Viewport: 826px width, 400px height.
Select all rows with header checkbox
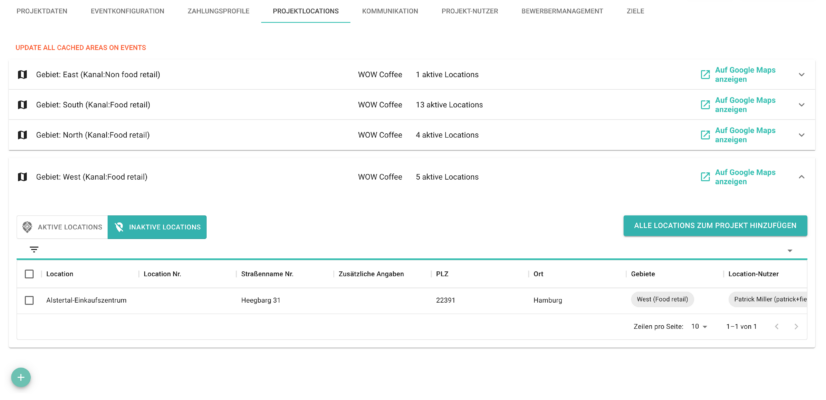29,274
